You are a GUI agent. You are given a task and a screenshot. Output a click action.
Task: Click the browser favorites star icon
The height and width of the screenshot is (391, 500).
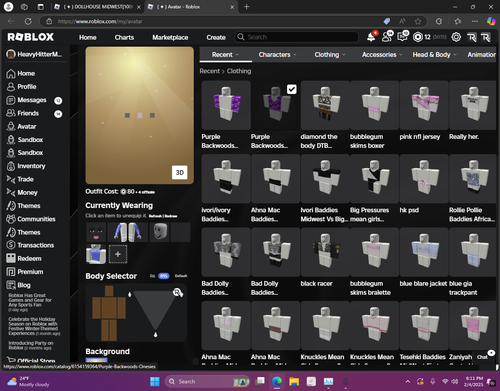(x=418, y=21)
